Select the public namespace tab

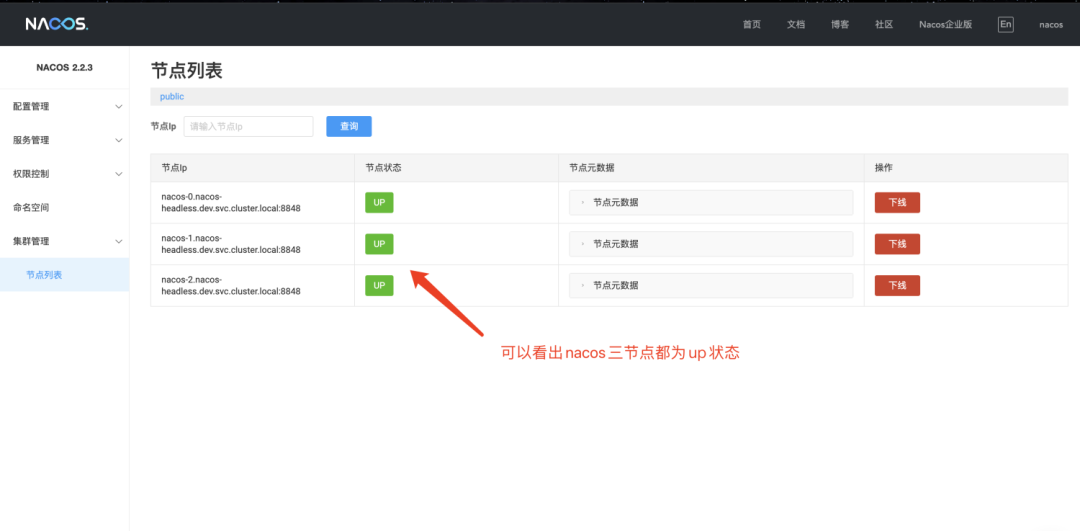[x=172, y=97]
